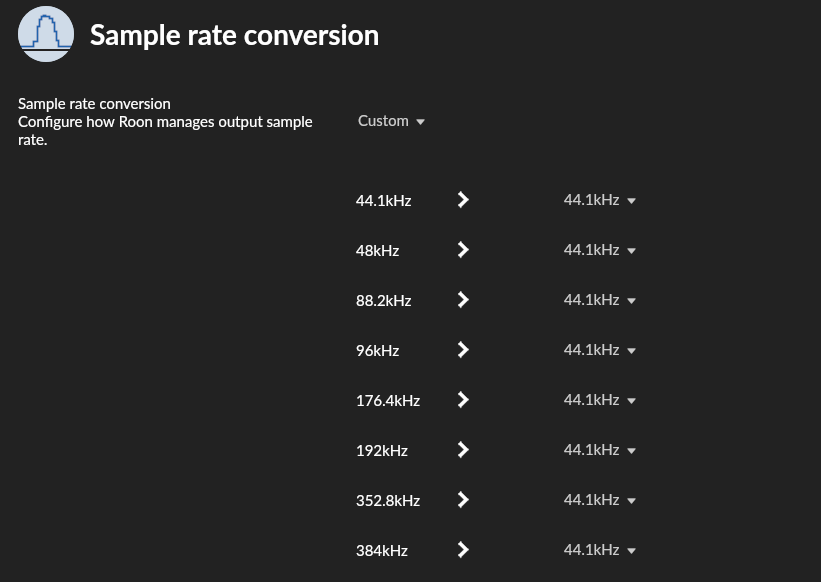Click the Sample rate conversion waveform icon
Image resolution: width=821 pixels, height=582 pixels.
[46, 35]
